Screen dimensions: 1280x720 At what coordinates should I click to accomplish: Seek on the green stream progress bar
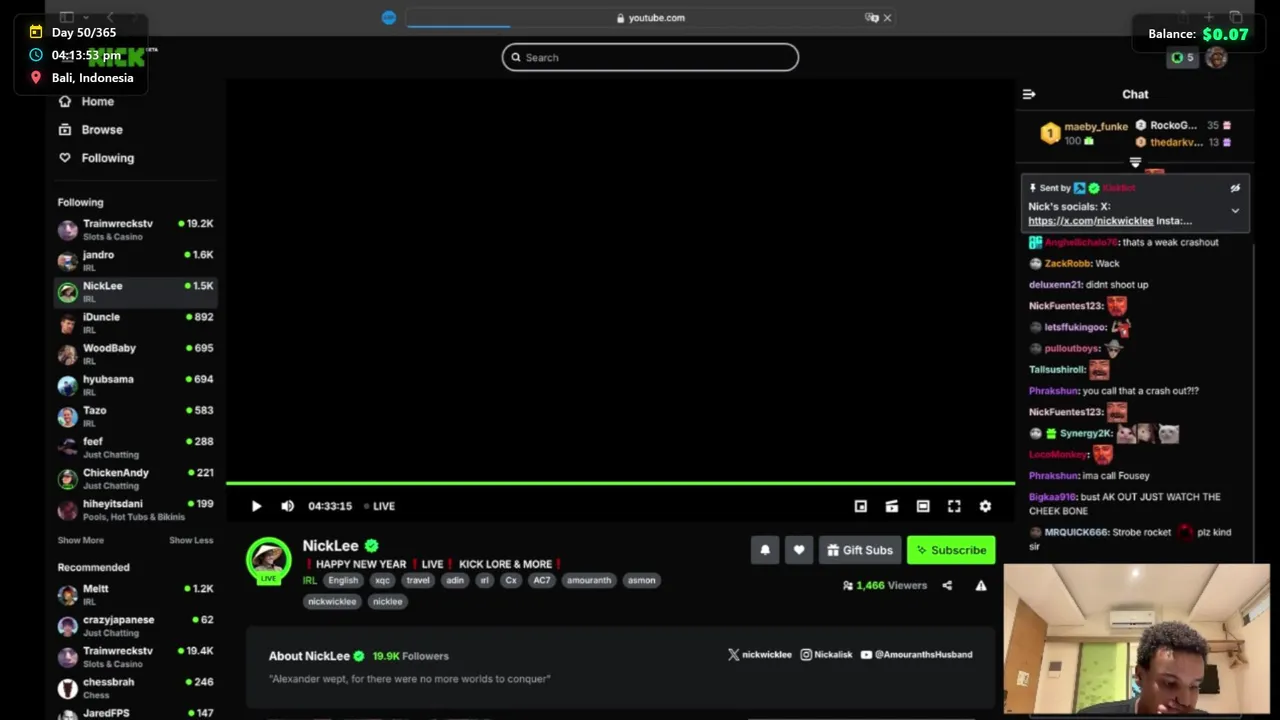620,484
